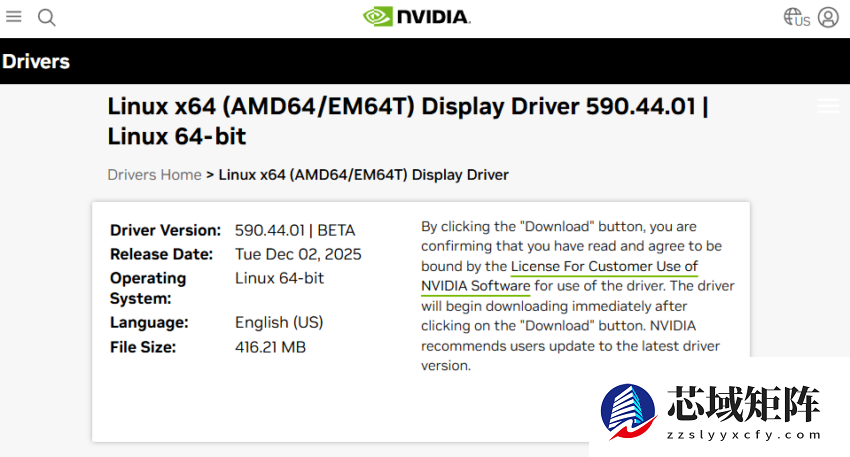850x457 pixels.
Task: Select language value English (US)
Action: 279,323
